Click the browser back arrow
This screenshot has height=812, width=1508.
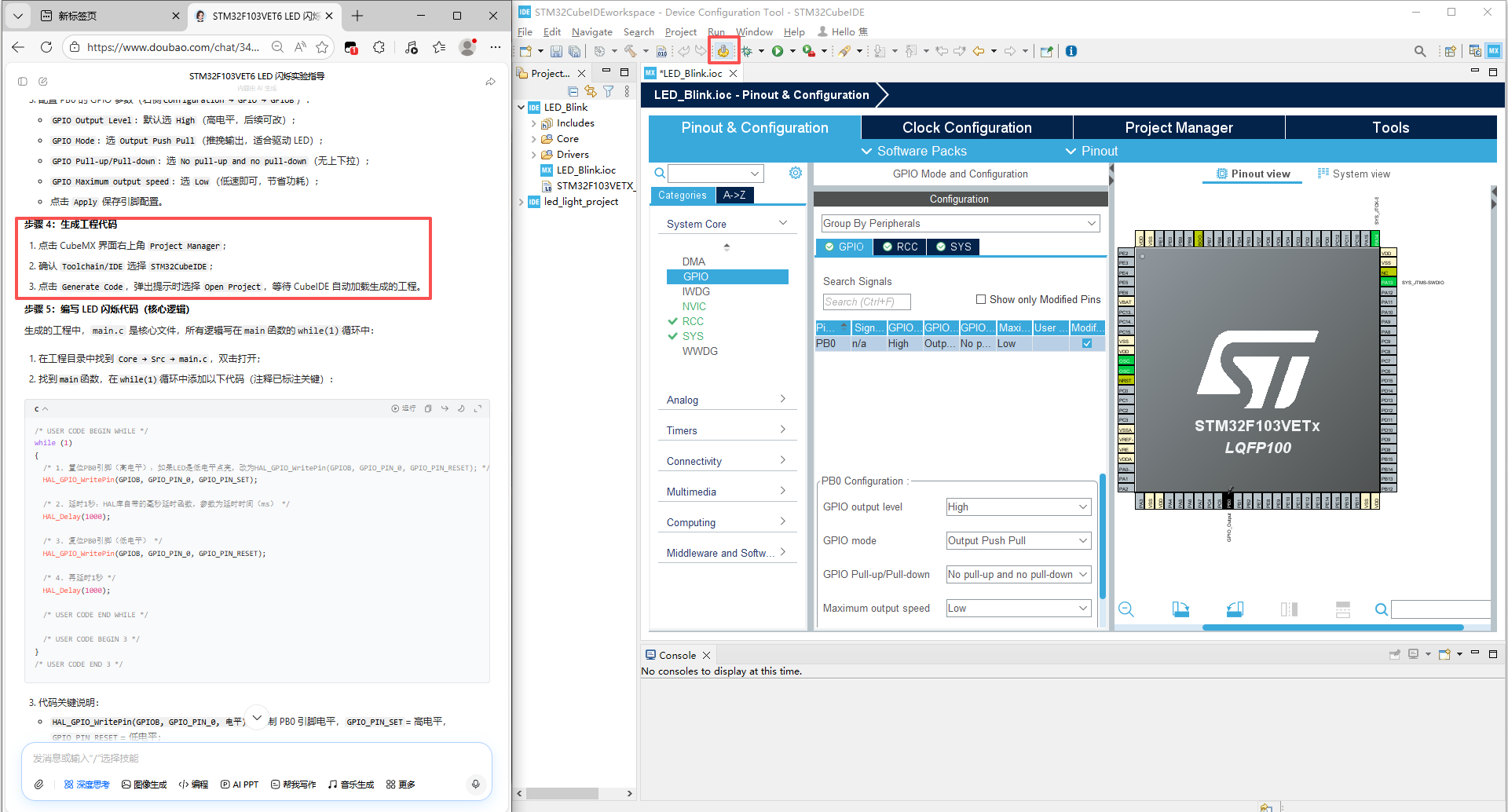(18, 47)
